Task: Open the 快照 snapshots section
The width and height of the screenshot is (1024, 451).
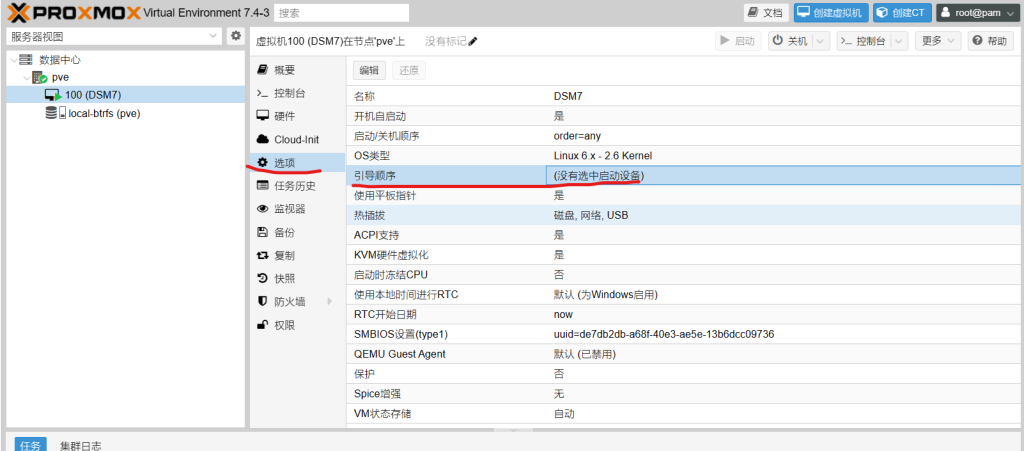Action: [x=284, y=278]
